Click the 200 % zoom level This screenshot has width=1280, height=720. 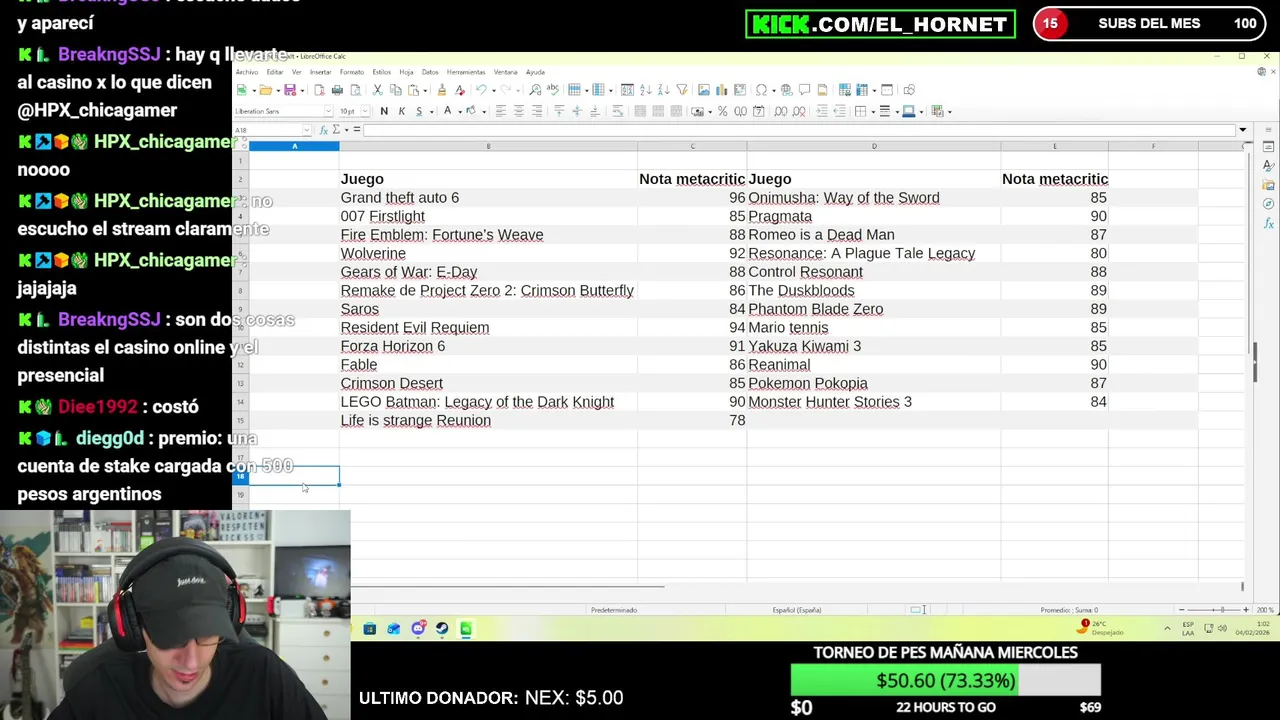1265,610
